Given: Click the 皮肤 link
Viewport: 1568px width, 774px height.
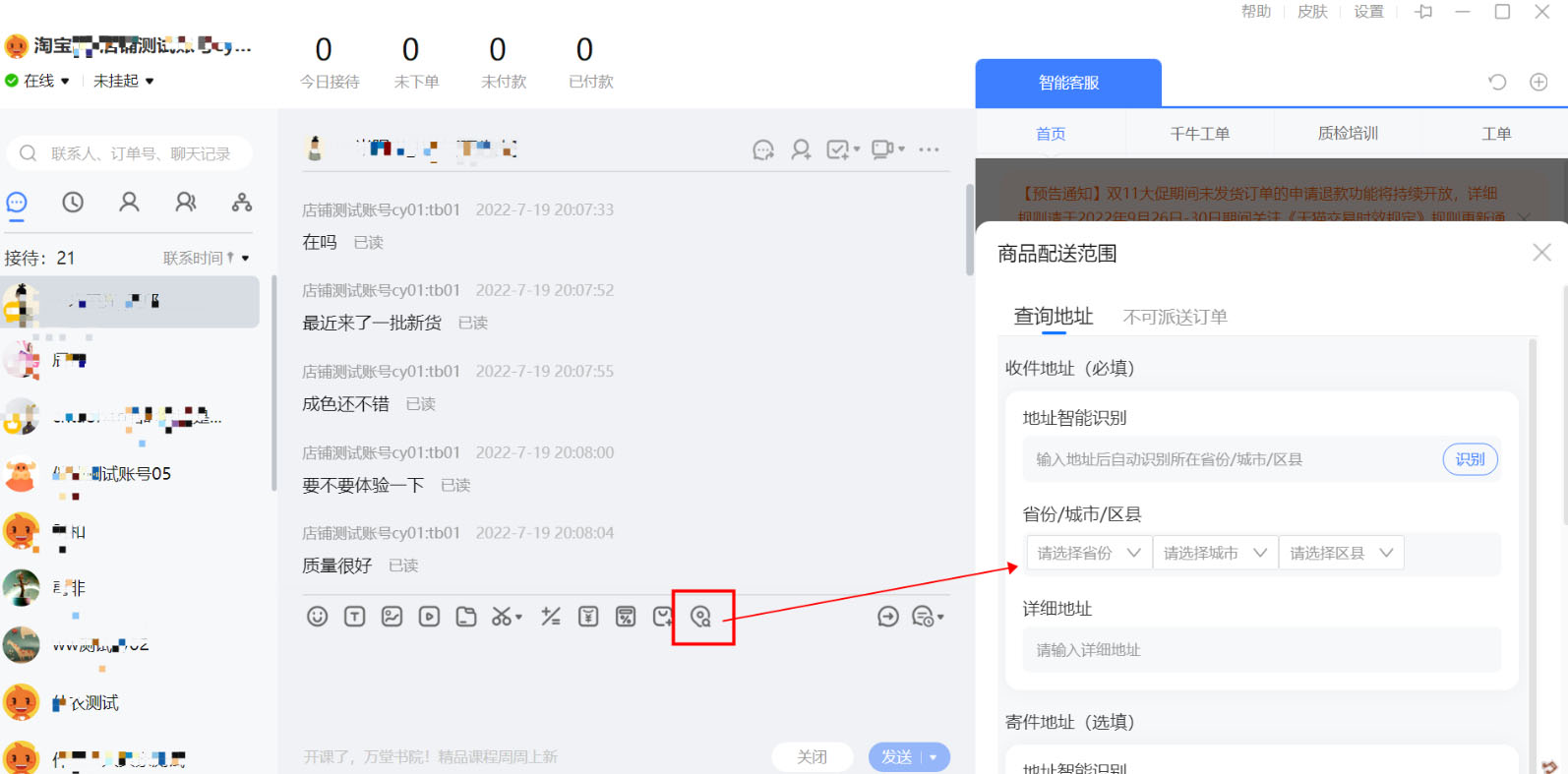Looking at the screenshot, I should point(1312,12).
